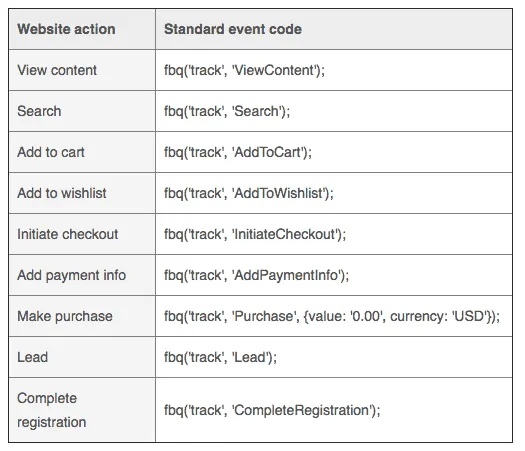Click the ViewContent fbq track code
Screen dimensions: 525x451
click(x=244, y=70)
